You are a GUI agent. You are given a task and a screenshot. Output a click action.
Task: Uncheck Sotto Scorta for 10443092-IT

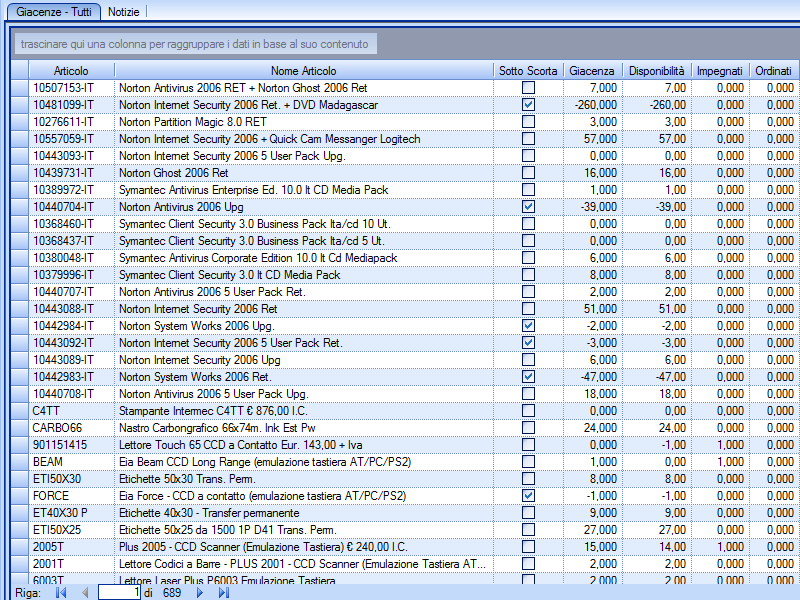click(x=529, y=342)
